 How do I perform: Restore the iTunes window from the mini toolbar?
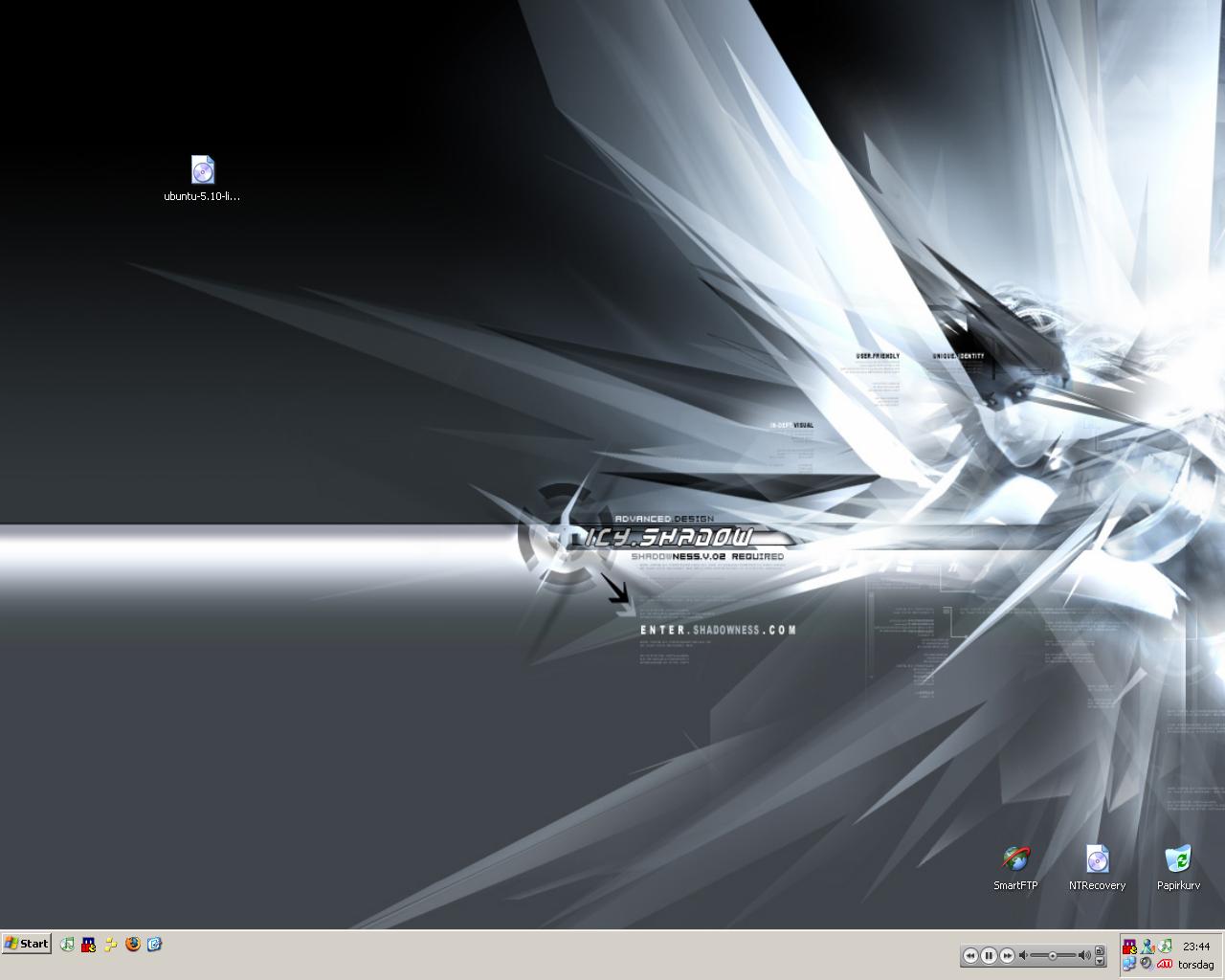point(1100,949)
